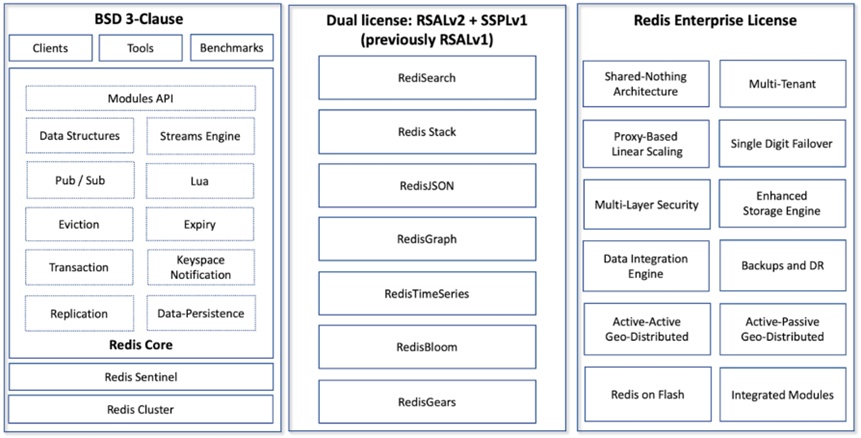Click the RedisGears module box
The image size is (861, 438).
[x=427, y=401]
